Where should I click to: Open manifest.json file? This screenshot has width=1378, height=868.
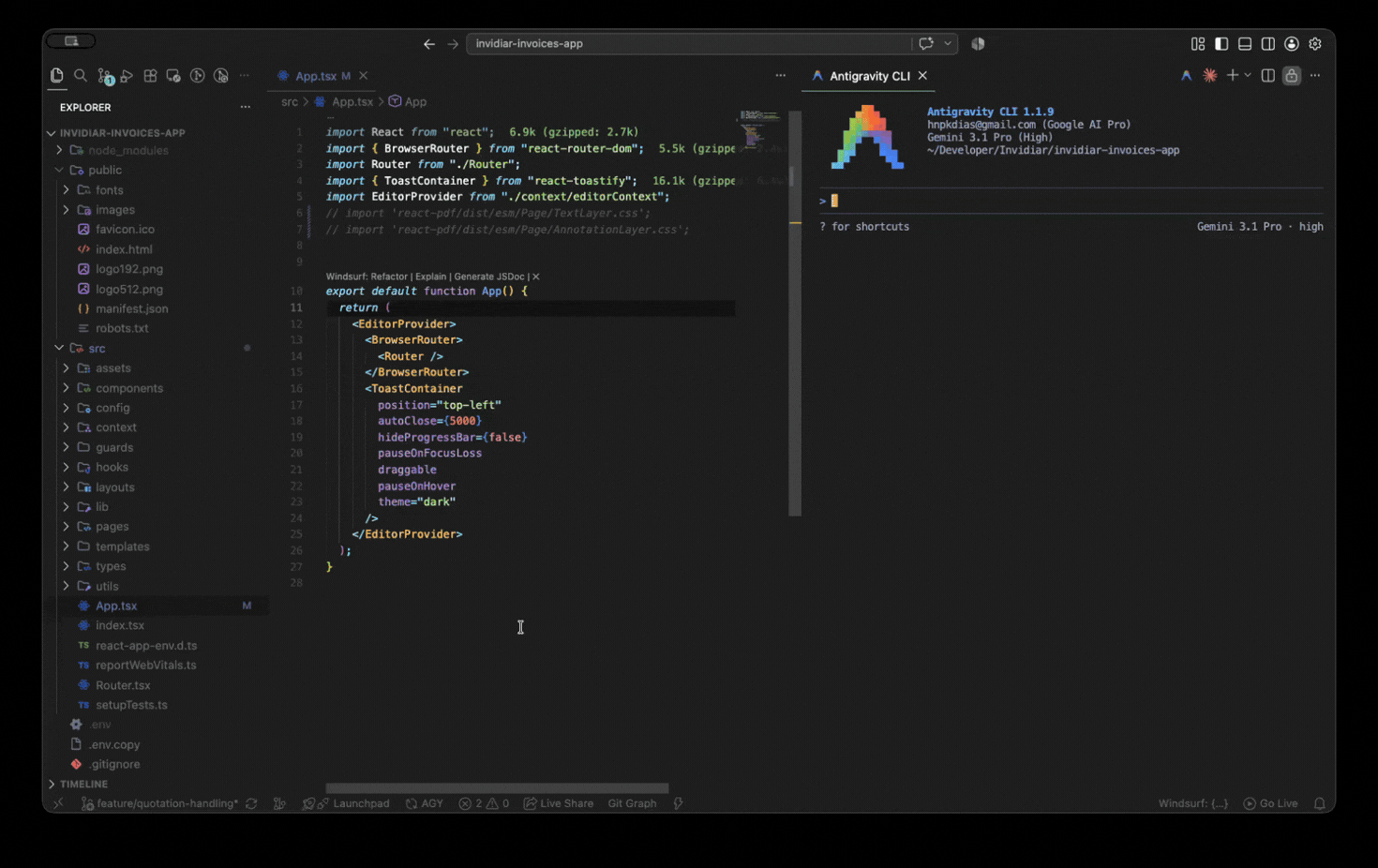click(x=132, y=309)
